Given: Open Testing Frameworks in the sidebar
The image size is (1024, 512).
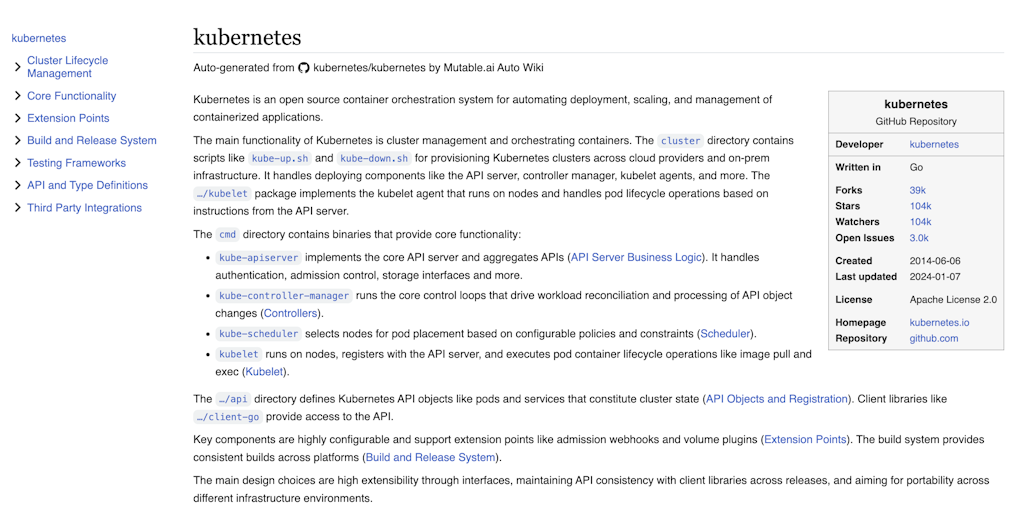Looking at the screenshot, I should tap(76, 163).
